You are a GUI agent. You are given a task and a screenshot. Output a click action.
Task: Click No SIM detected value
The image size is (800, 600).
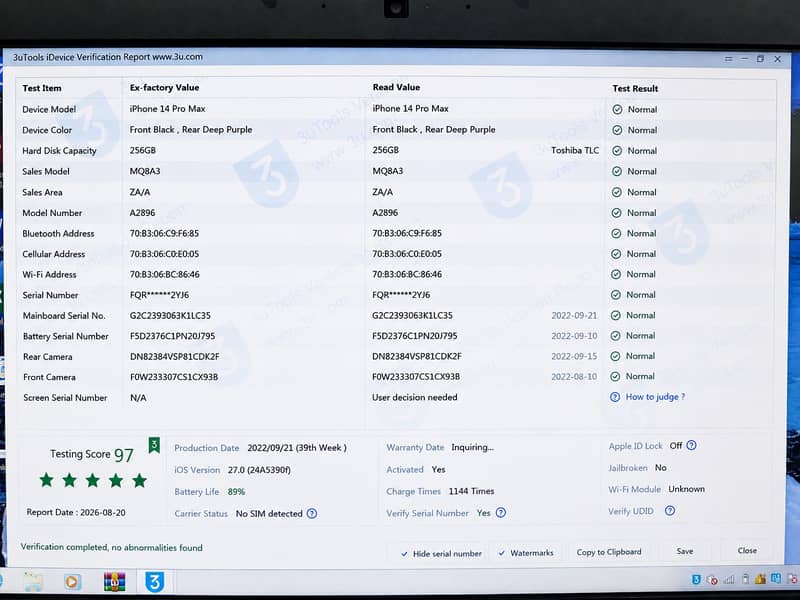[269, 514]
